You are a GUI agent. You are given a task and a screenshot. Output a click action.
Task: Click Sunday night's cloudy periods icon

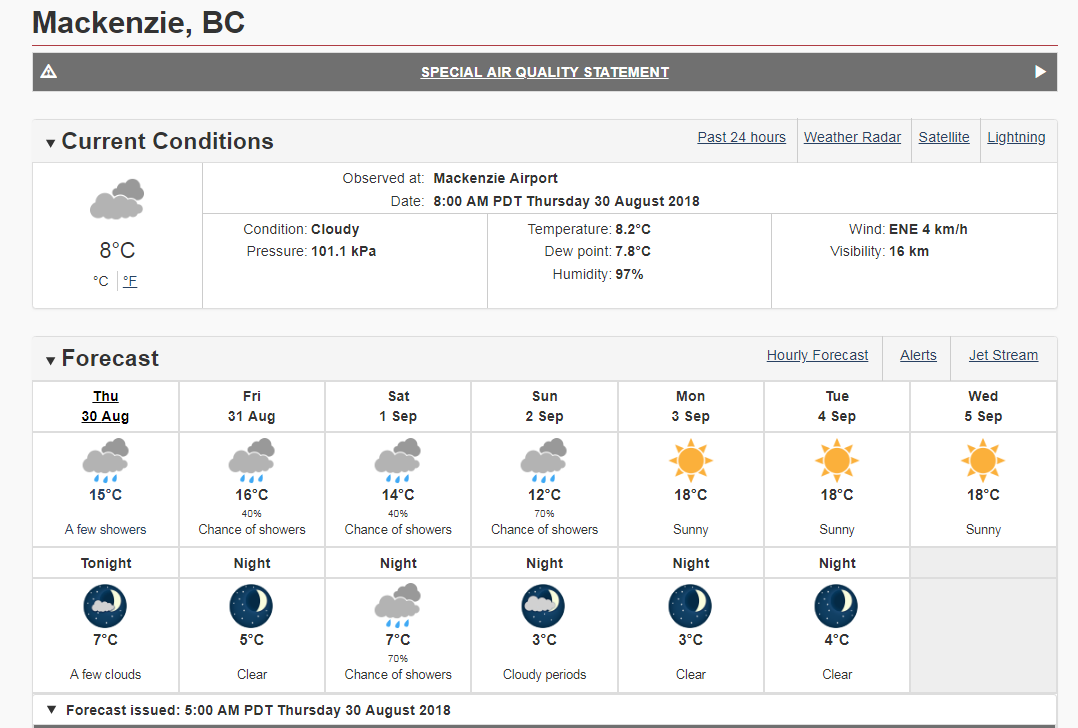544,606
